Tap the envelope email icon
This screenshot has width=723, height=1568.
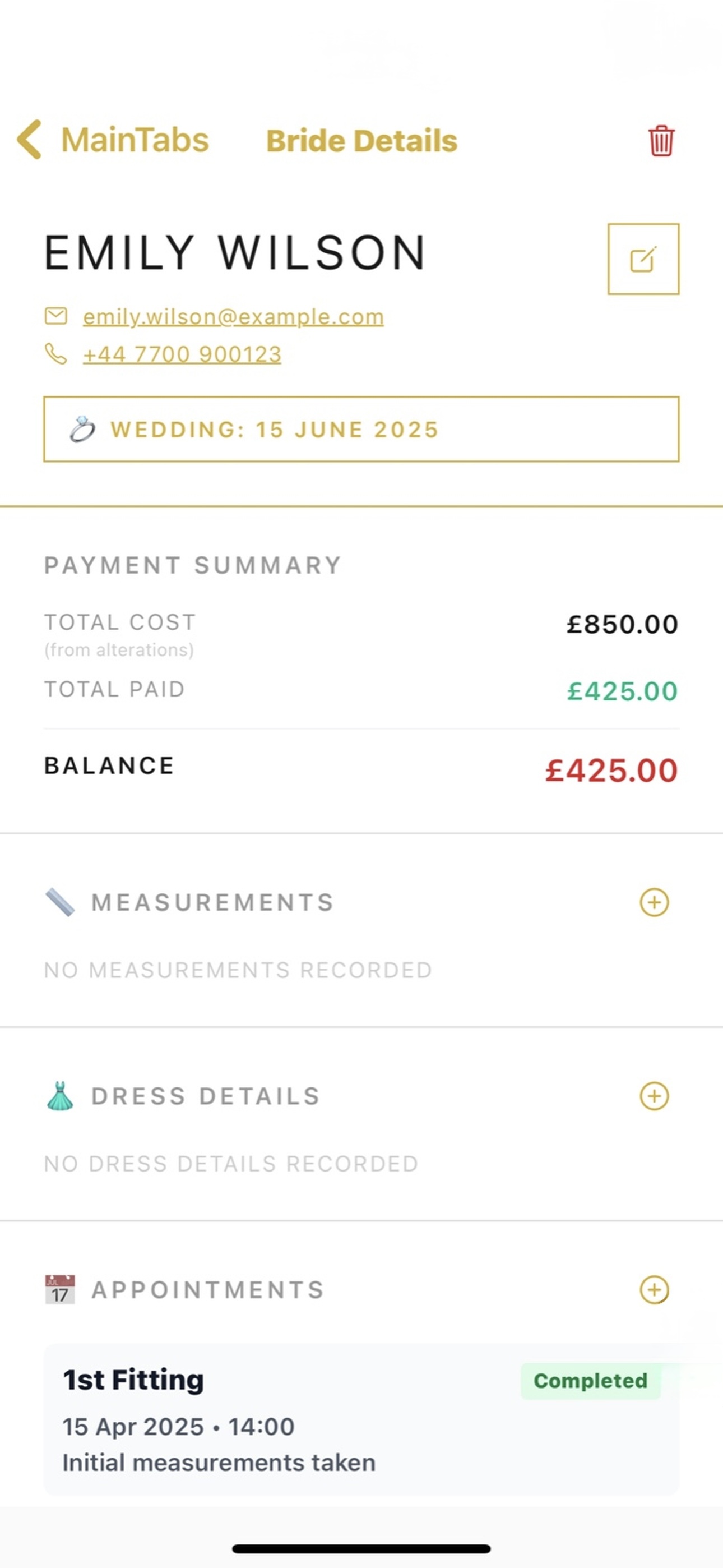56,316
